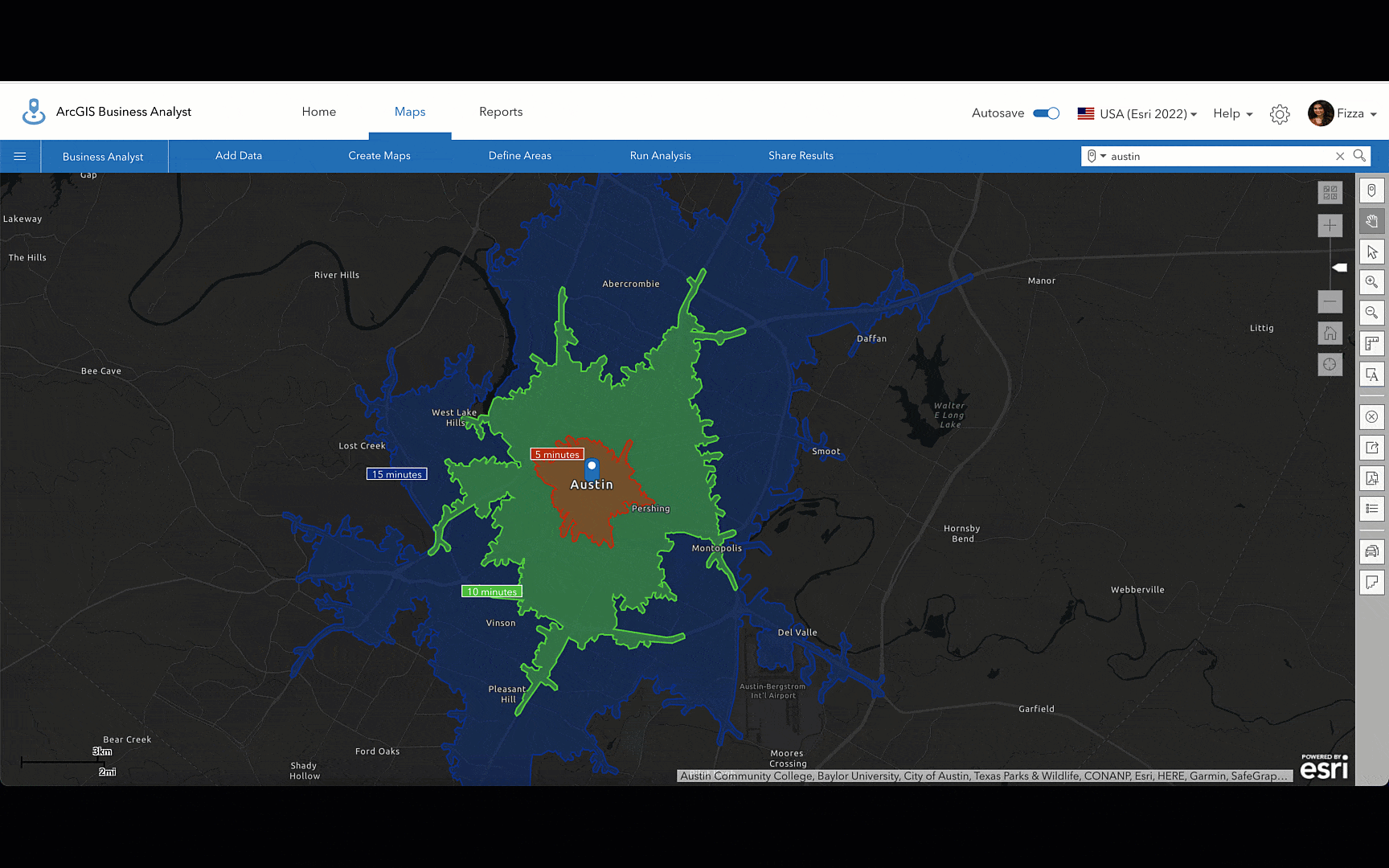Click the River Hills map label
The image size is (1389, 868).
[x=337, y=275]
